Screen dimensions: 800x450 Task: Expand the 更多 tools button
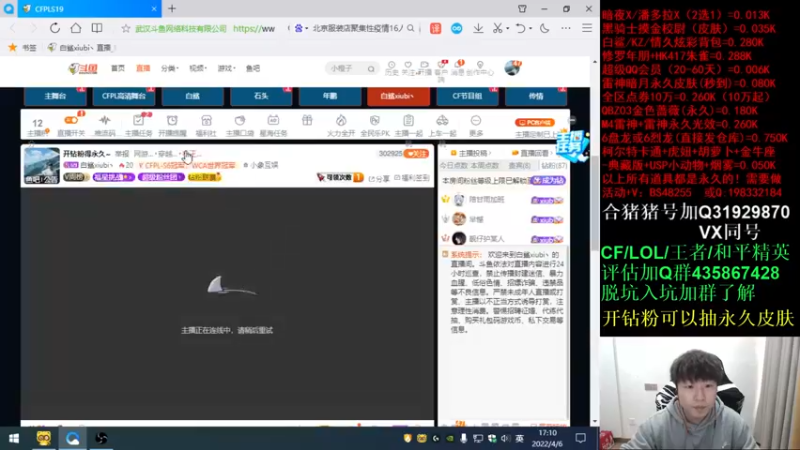point(476,125)
